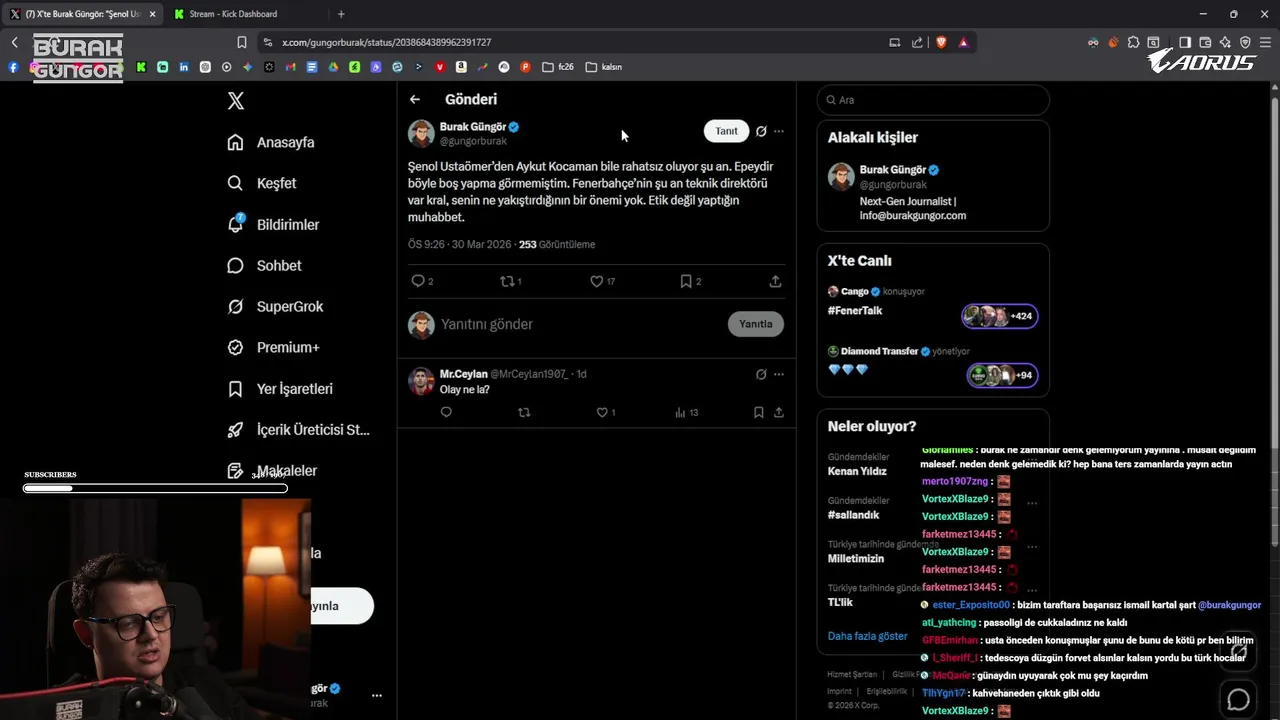The image size is (1280, 720).
Task: View site information icon in address bar
Action: click(x=266, y=42)
